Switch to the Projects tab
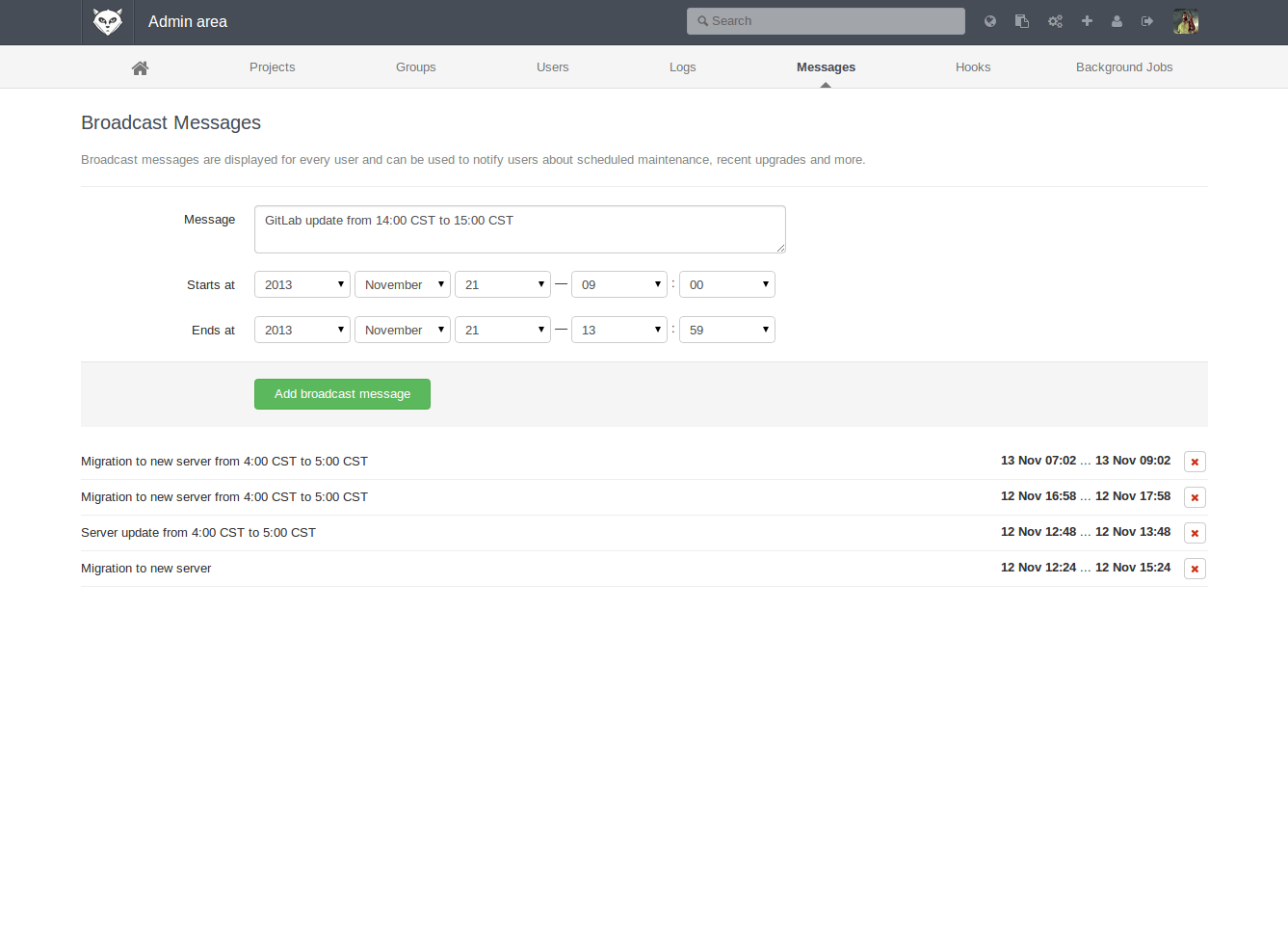Screen dimensions: 1288x930 click(x=272, y=67)
